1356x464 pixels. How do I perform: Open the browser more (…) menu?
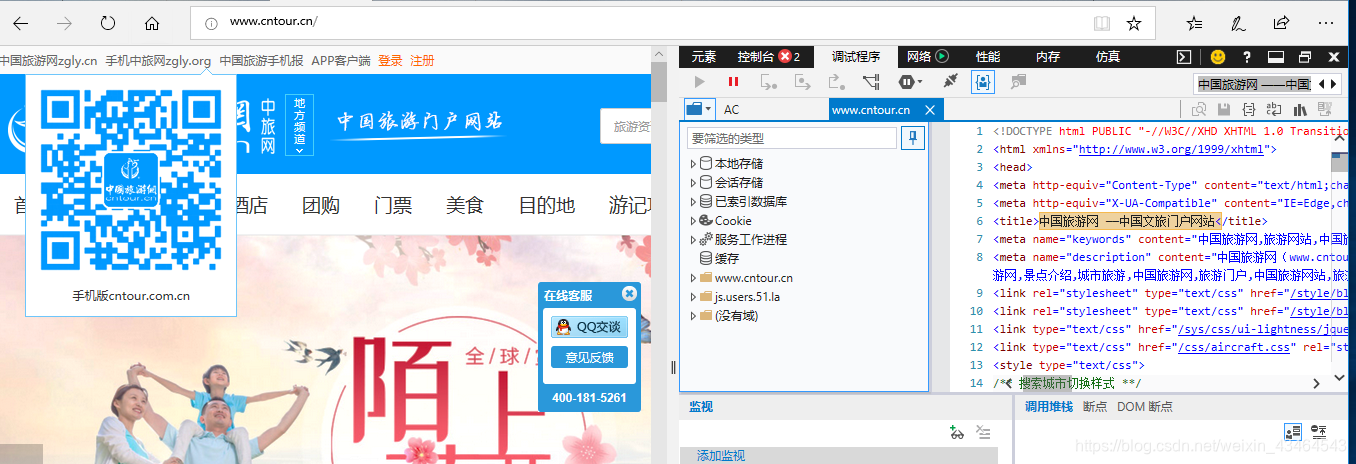pos(1325,23)
